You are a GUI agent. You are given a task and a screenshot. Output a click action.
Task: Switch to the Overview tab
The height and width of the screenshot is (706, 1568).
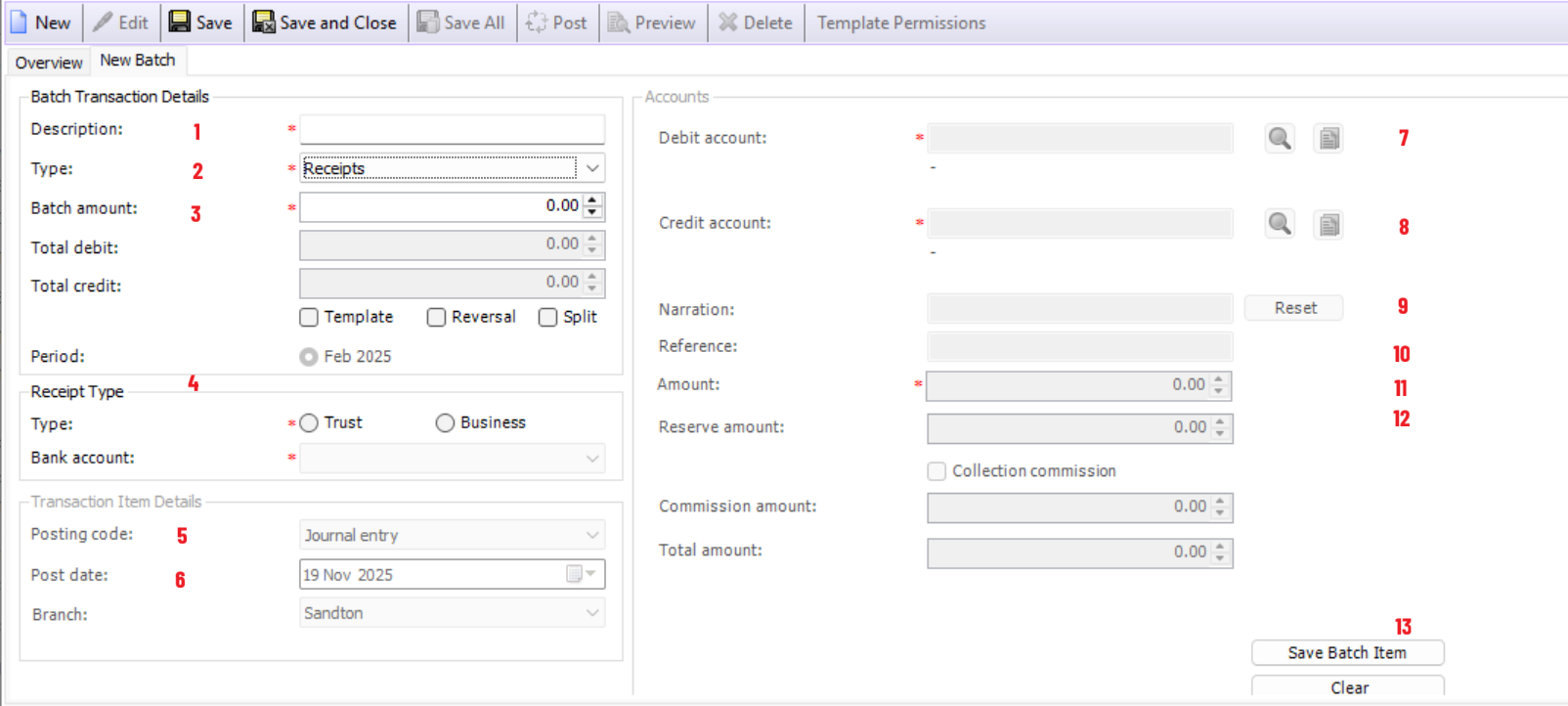(x=49, y=63)
